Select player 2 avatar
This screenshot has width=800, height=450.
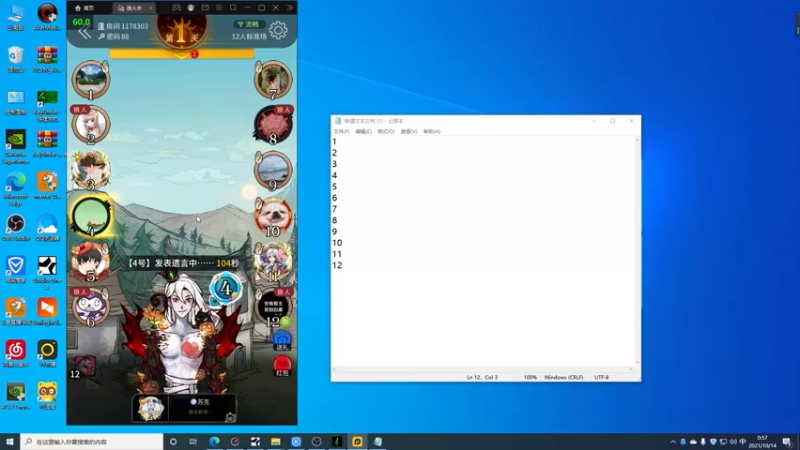pyautogui.click(x=91, y=124)
